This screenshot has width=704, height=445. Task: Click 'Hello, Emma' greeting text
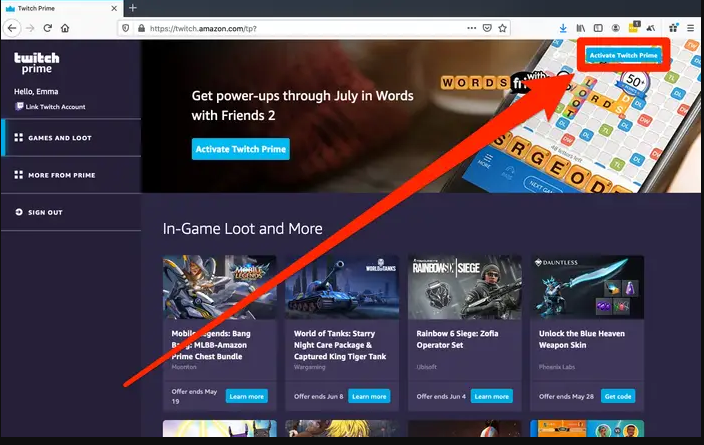[x=36, y=92]
